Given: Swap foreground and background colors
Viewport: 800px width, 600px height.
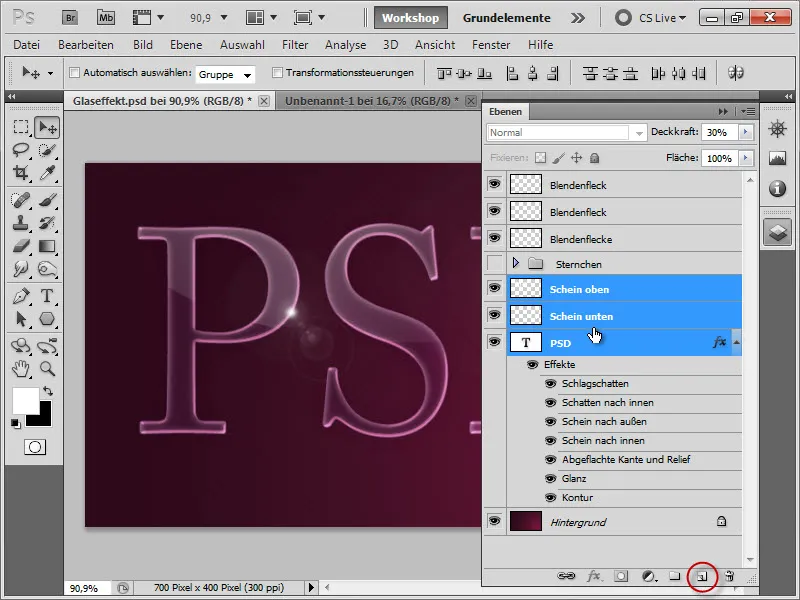Looking at the screenshot, I should (48, 391).
